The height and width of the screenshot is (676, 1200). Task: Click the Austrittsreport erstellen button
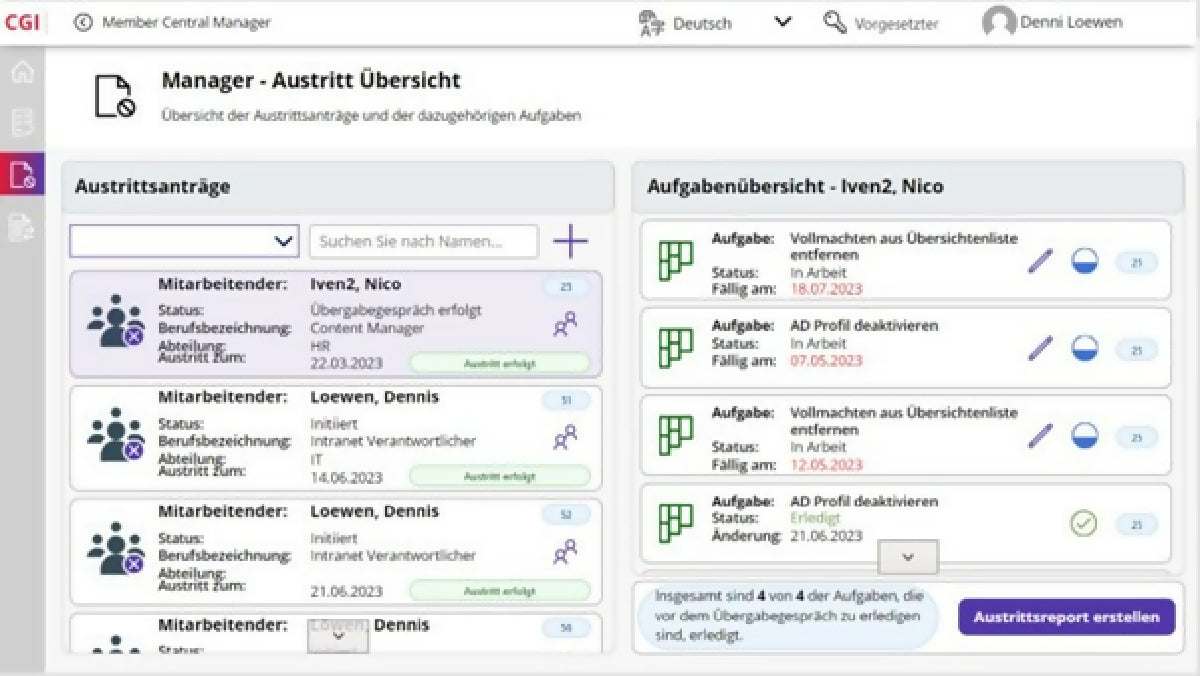(1066, 617)
